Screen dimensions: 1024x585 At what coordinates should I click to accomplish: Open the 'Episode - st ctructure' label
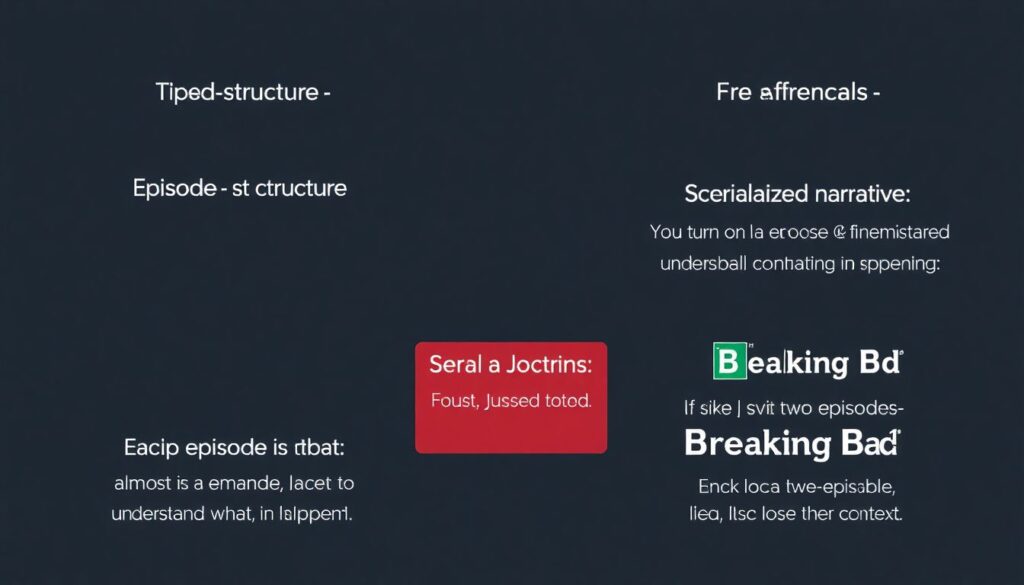(240, 187)
